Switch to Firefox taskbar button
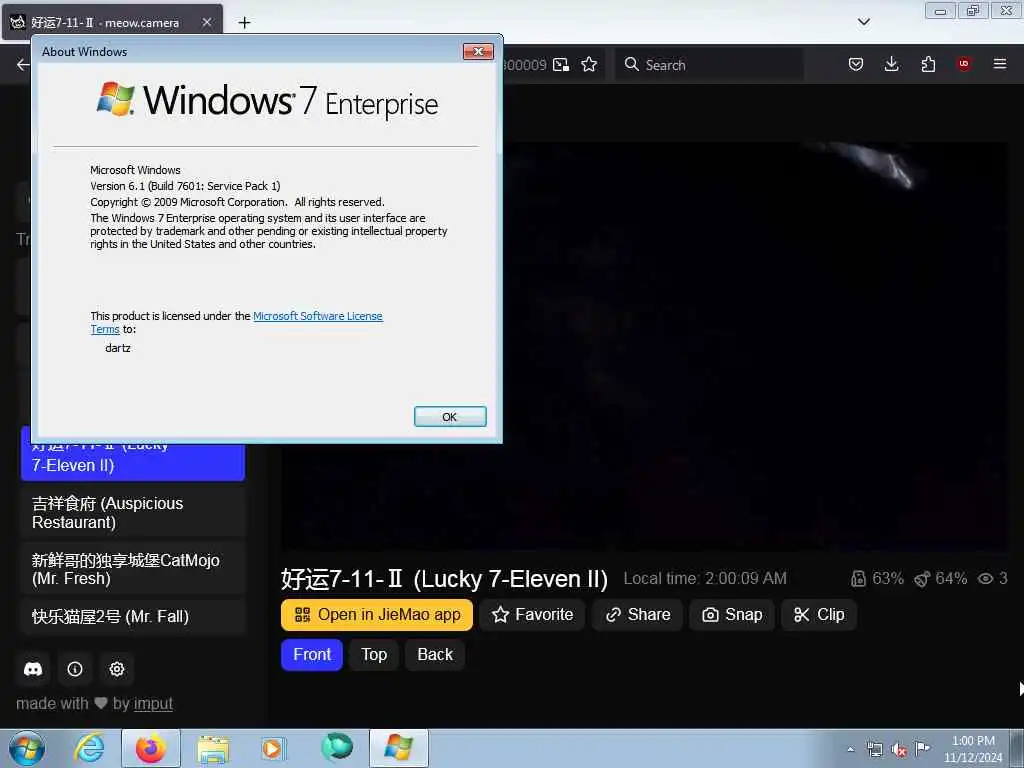The image size is (1024, 768). click(151, 748)
